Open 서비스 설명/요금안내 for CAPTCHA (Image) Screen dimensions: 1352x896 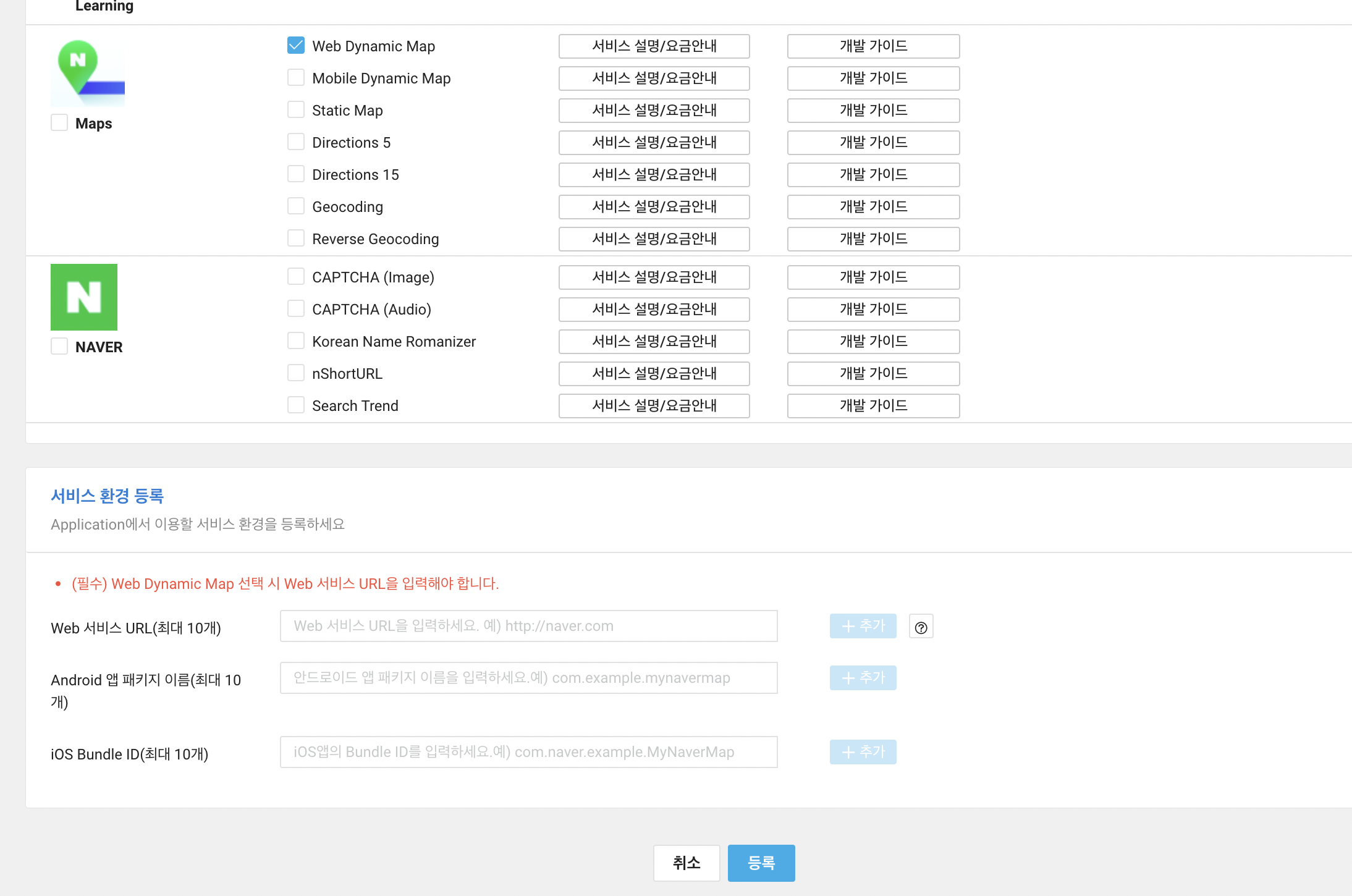(654, 277)
